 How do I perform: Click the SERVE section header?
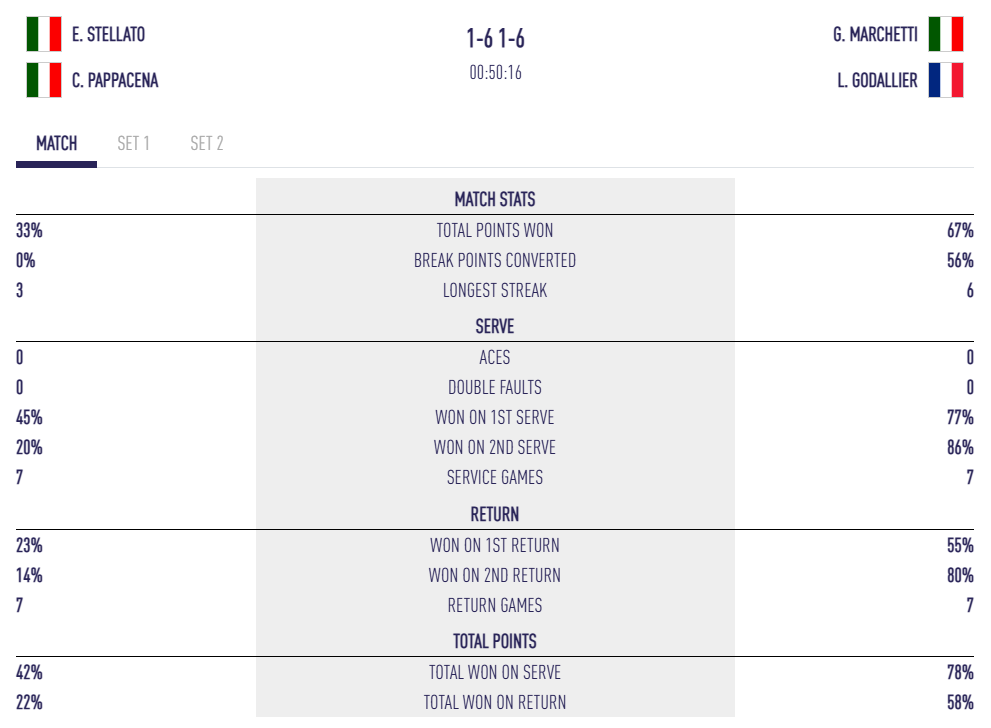click(x=495, y=326)
